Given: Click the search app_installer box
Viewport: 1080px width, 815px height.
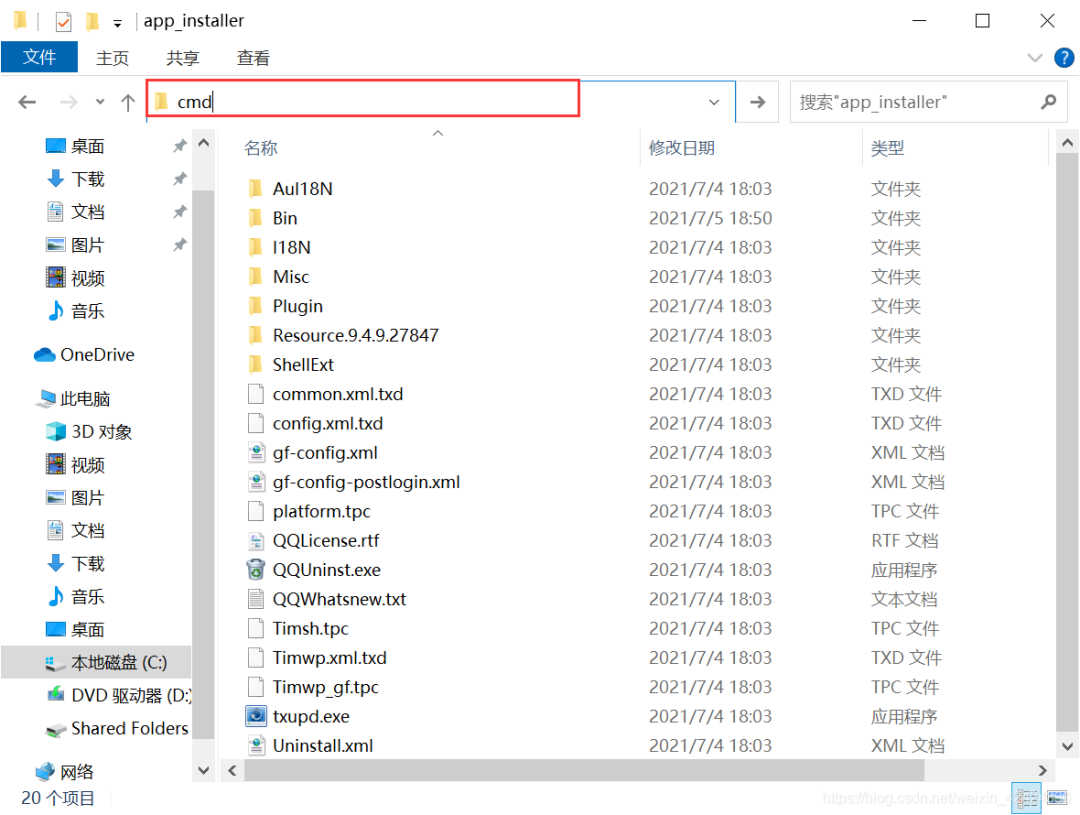Looking at the screenshot, I should 928,102.
